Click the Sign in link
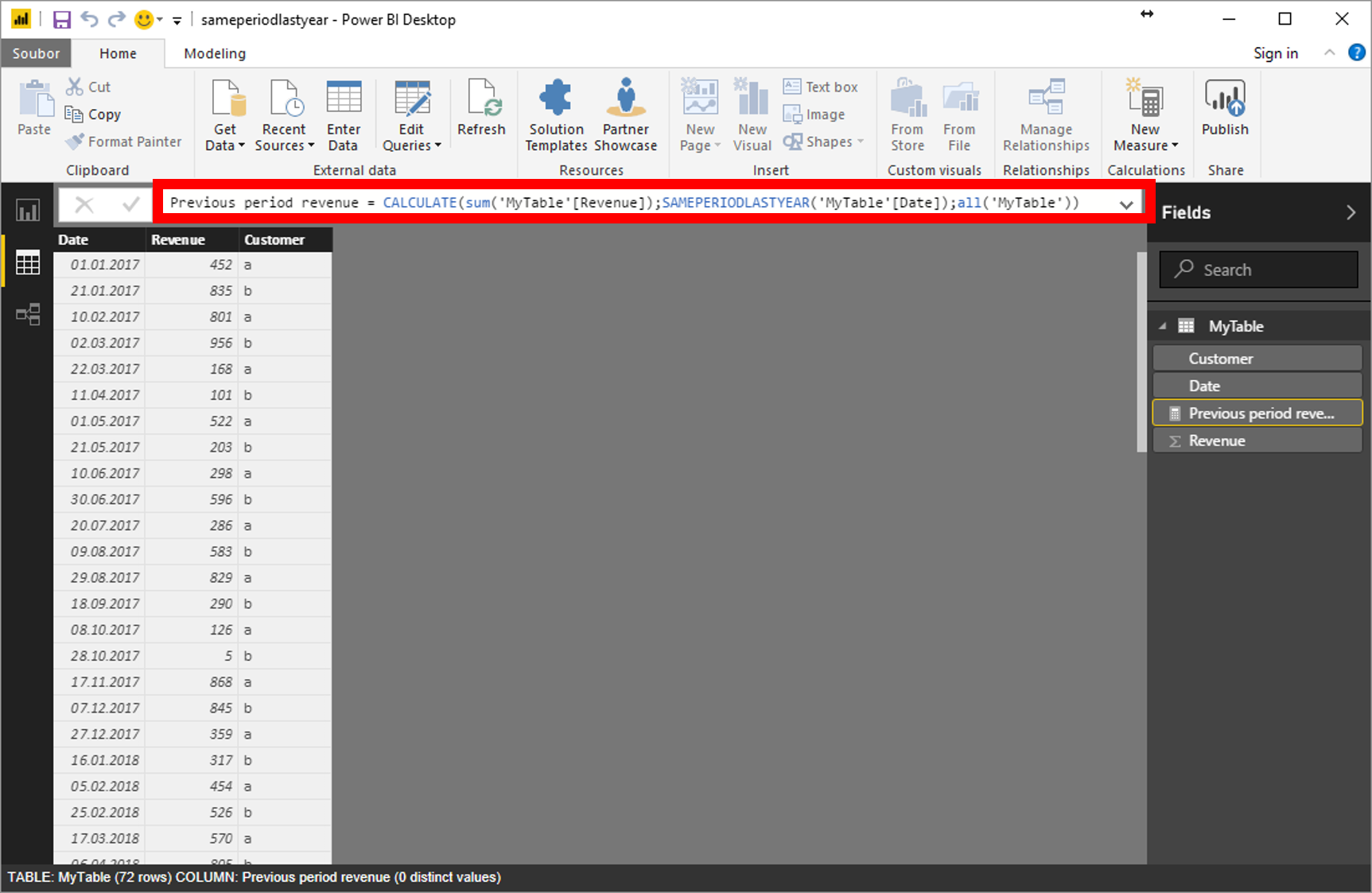Image resolution: width=1372 pixels, height=893 pixels. coord(1276,53)
